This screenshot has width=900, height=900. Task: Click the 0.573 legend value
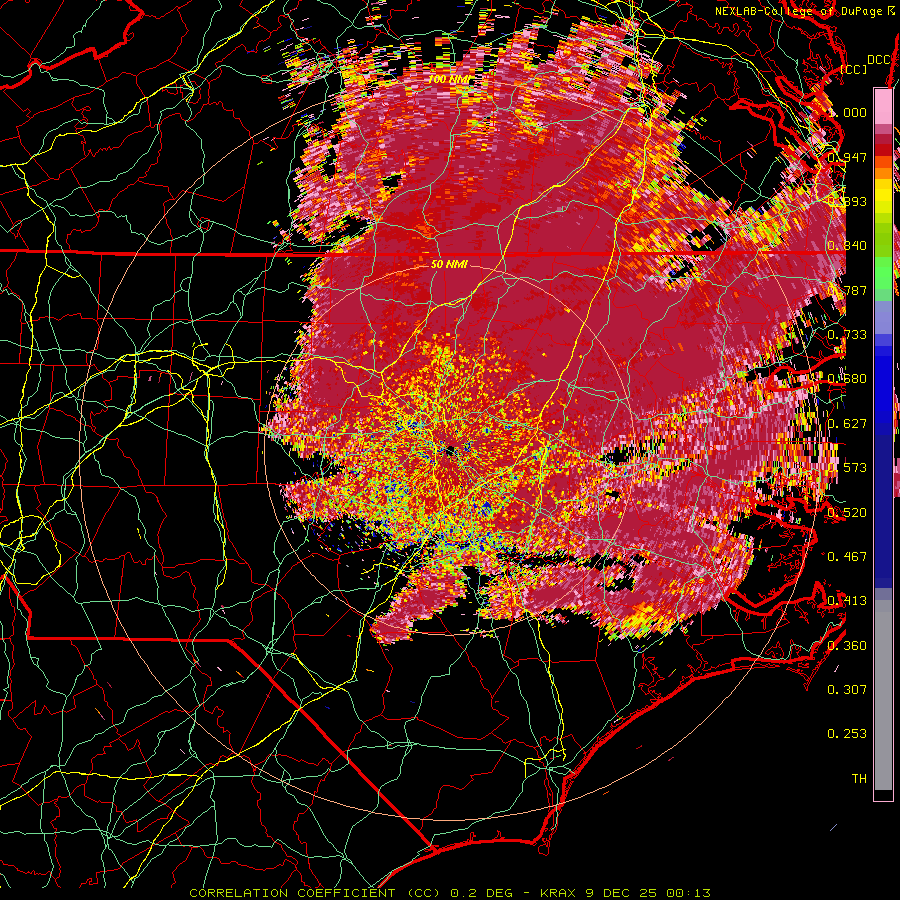coord(847,468)
